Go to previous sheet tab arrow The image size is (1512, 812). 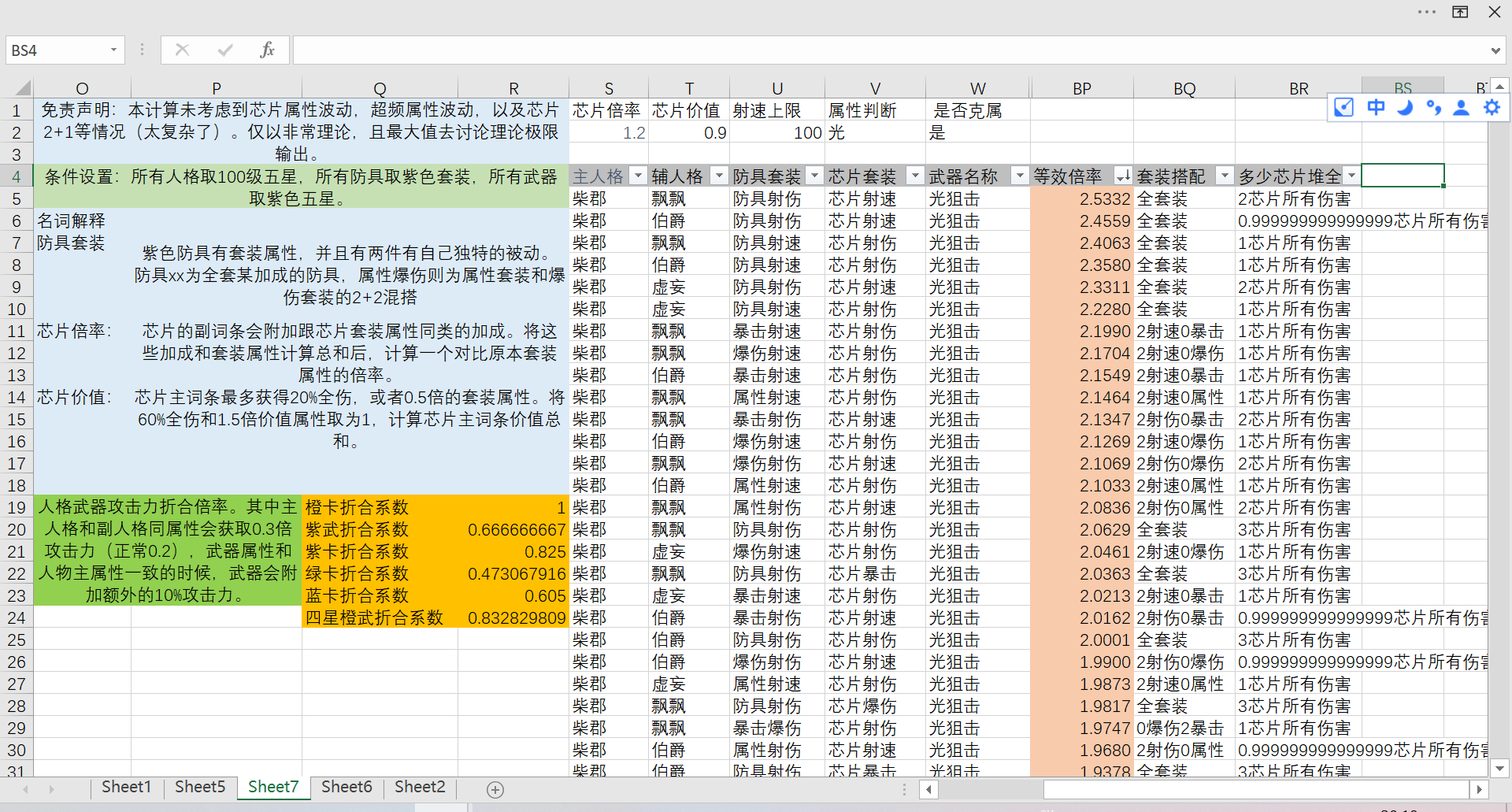pyautogui.click(x=26, y=788)
